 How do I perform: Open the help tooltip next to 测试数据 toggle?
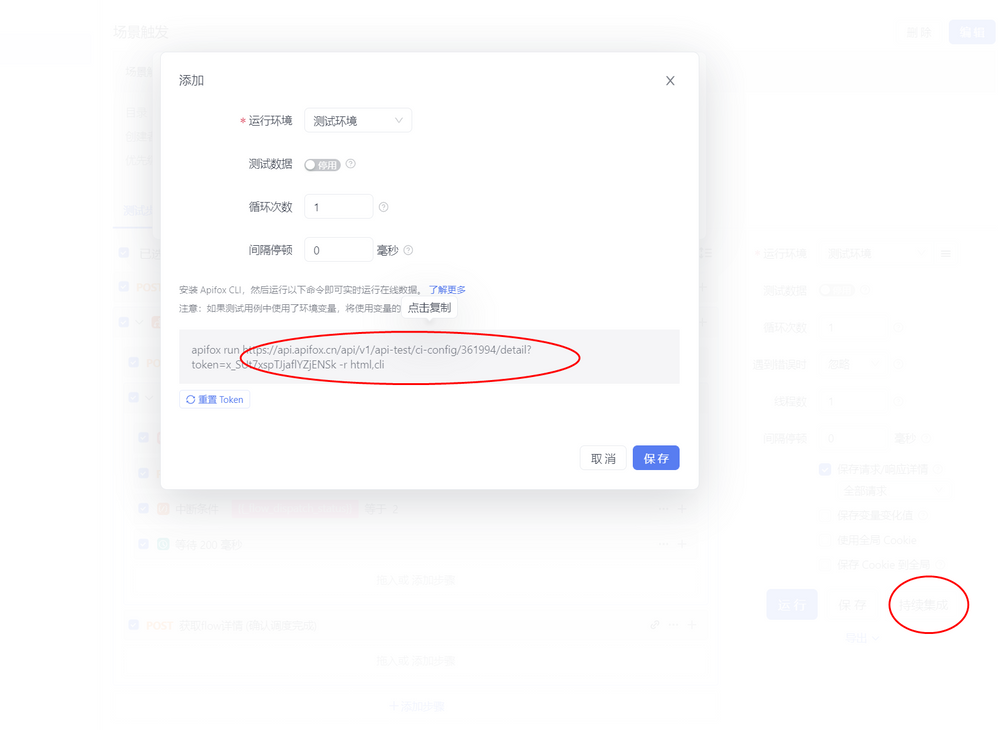coord(349,164)
